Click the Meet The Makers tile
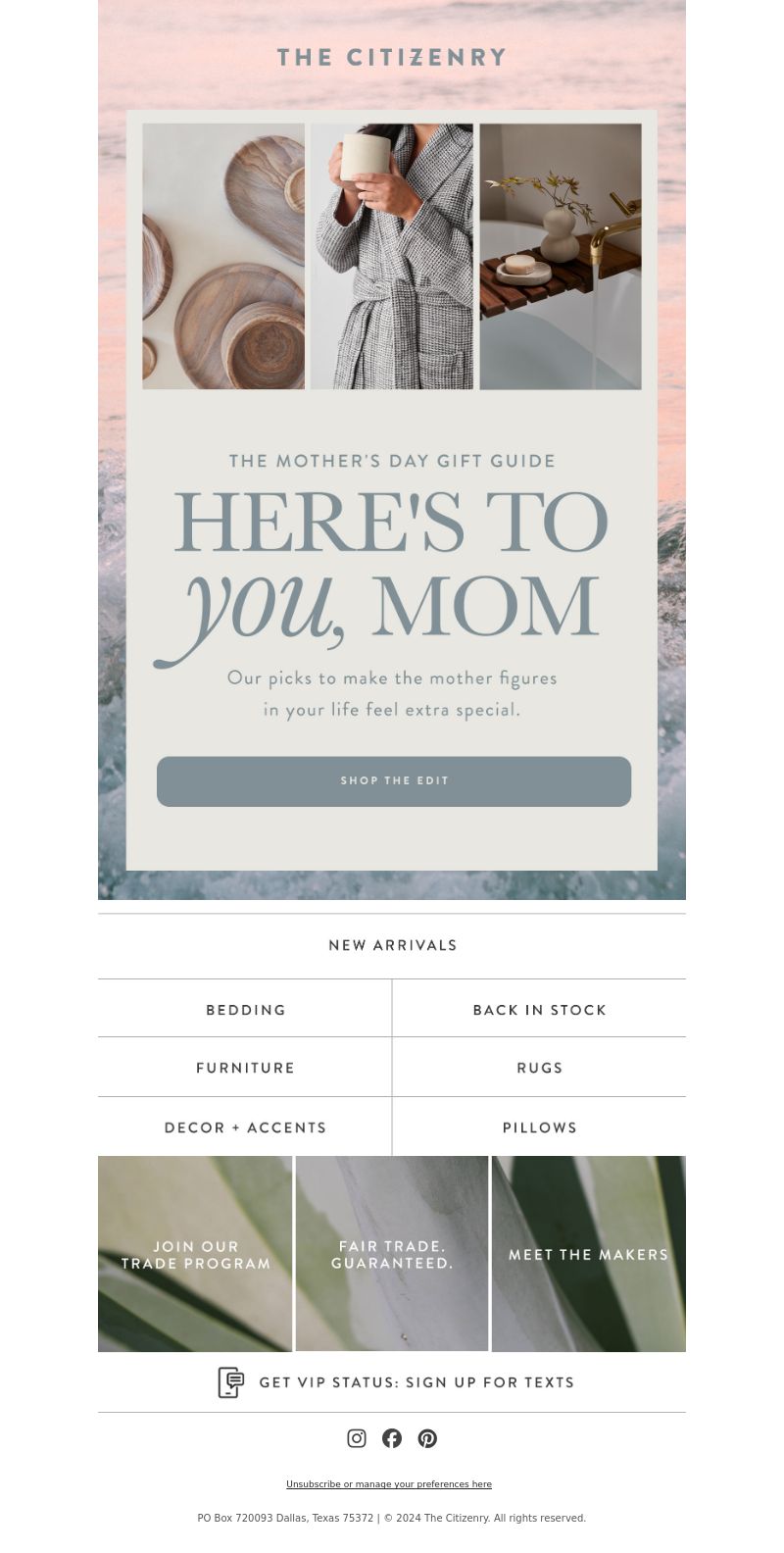This screenshot has width=784, height=1553. point(589,1254)
